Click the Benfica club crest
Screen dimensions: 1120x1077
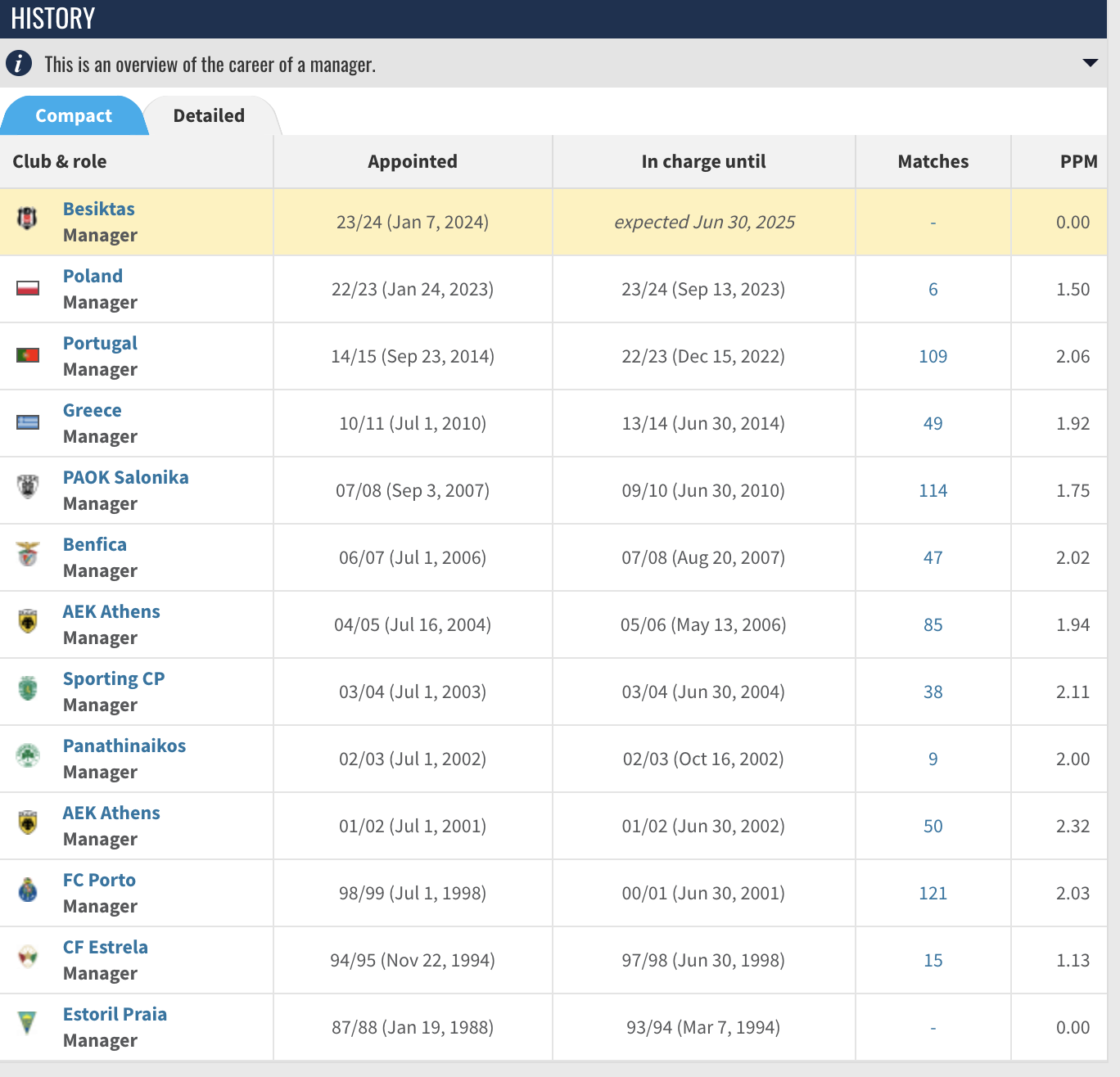point(28,553)
